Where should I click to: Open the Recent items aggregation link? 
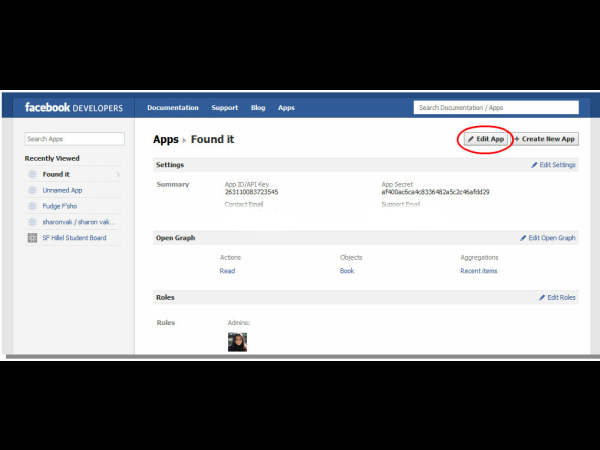coord(479,271)
